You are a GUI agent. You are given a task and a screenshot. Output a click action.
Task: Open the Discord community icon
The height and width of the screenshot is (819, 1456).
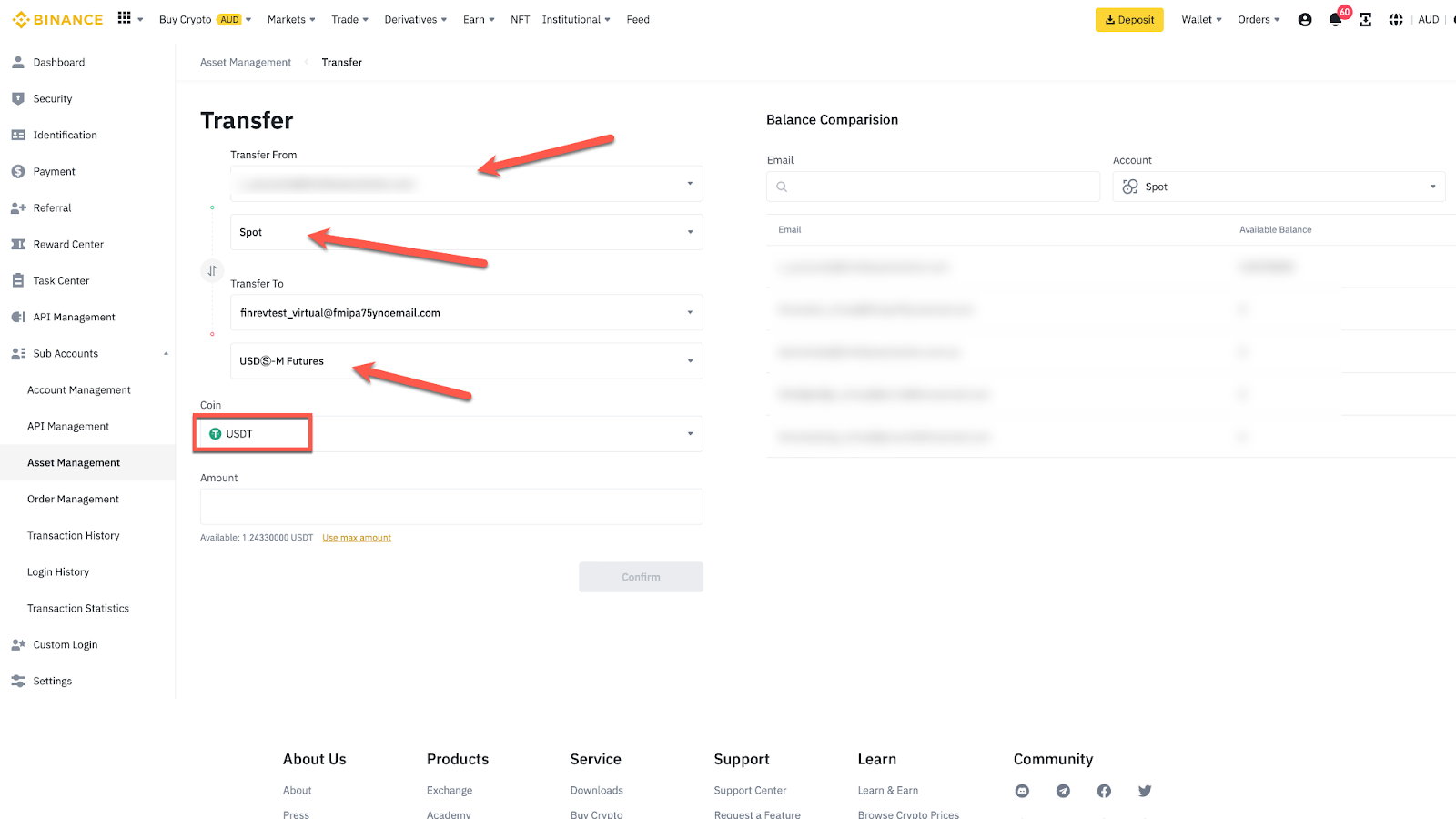[x=1022, y=791]
